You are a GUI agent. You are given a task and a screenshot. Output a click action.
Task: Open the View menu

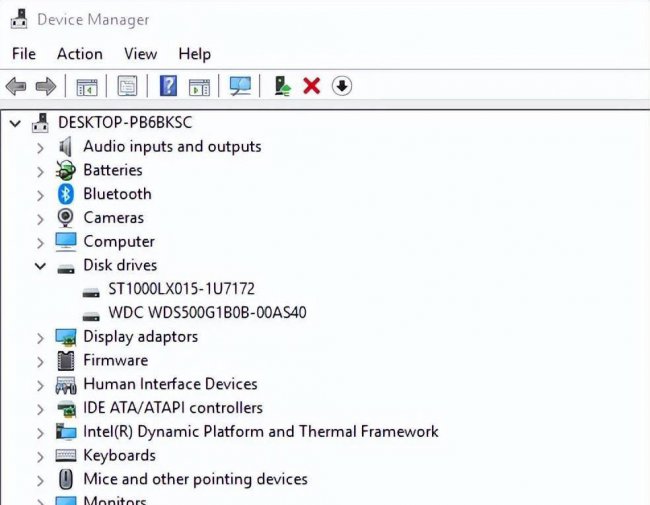pos(141,54)
